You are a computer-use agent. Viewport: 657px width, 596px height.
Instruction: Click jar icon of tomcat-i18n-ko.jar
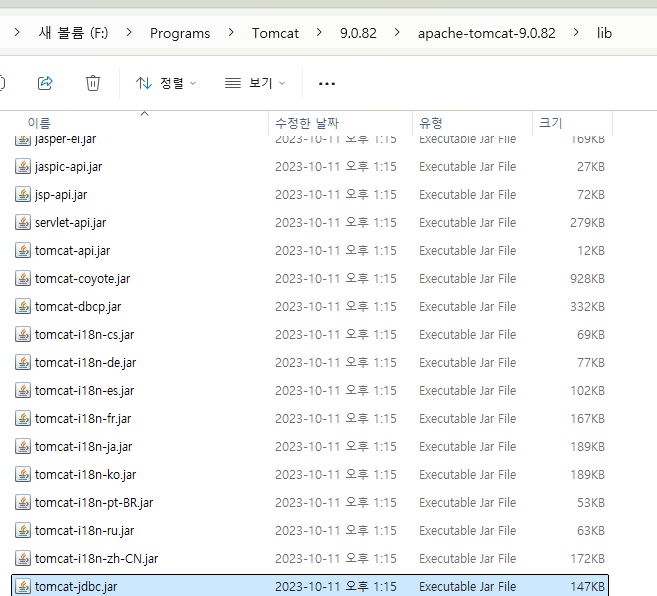(23, 474)
